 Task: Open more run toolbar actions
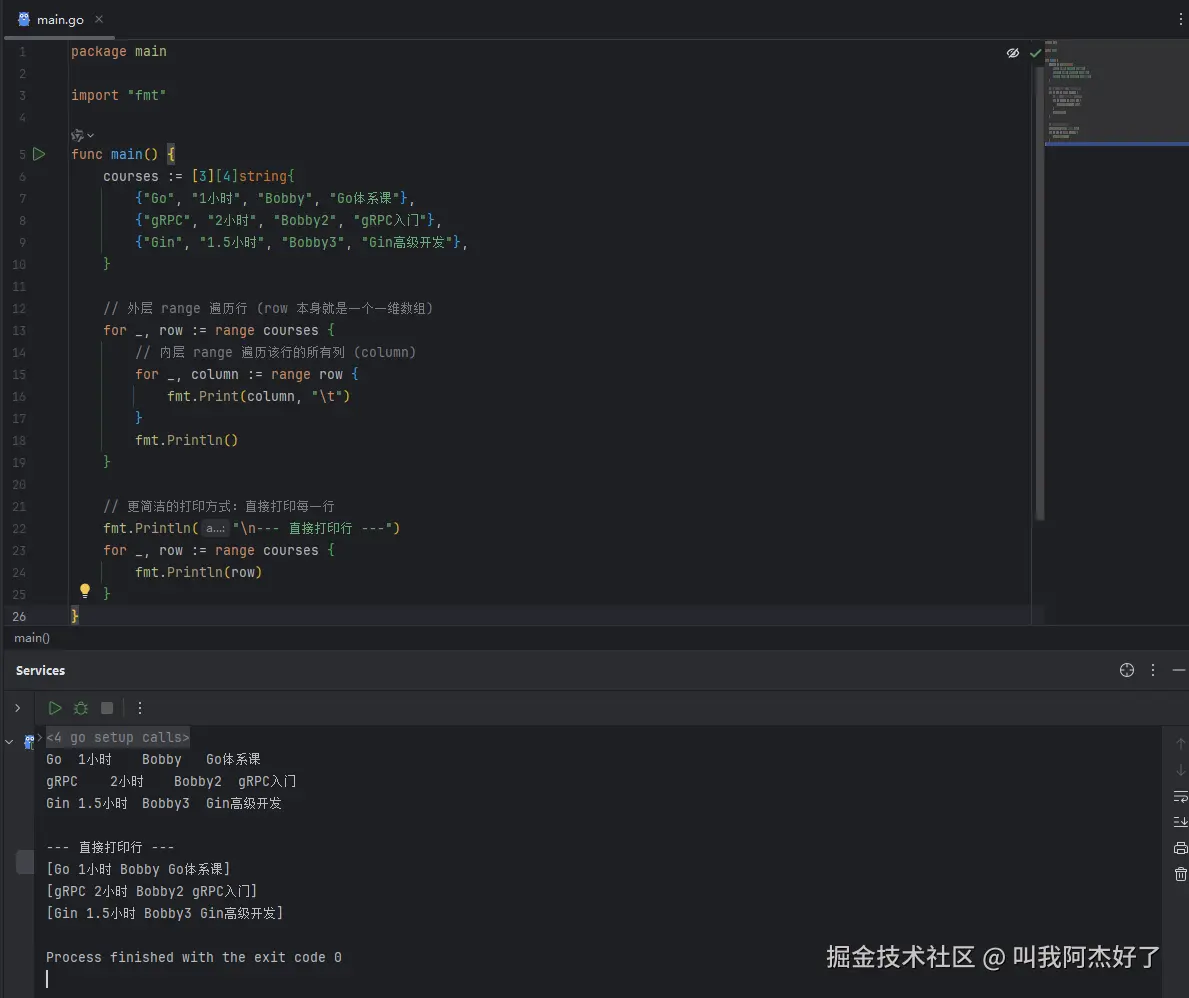pos(140,708)
